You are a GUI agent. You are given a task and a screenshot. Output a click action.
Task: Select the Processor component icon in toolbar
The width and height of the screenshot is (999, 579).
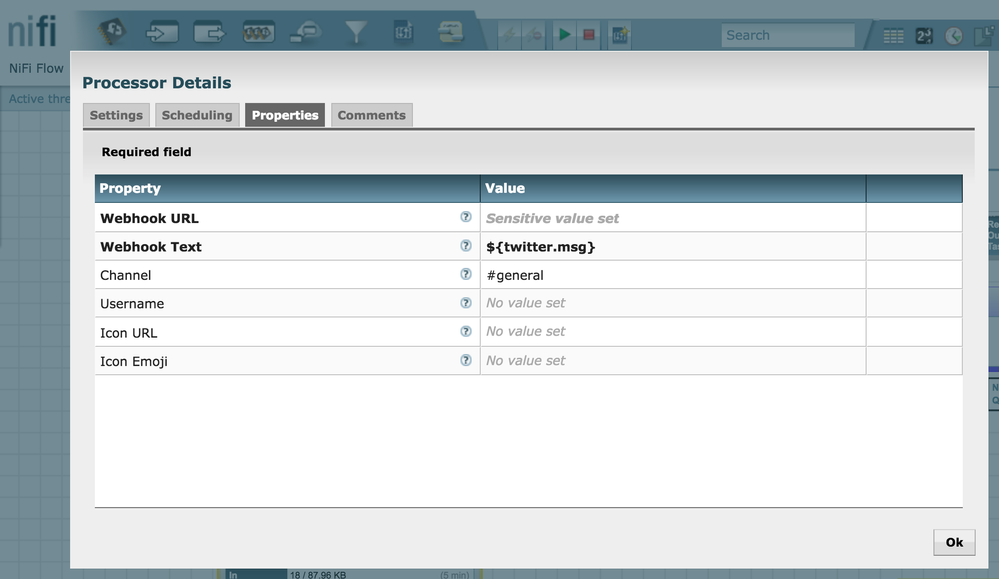(112, 31)
